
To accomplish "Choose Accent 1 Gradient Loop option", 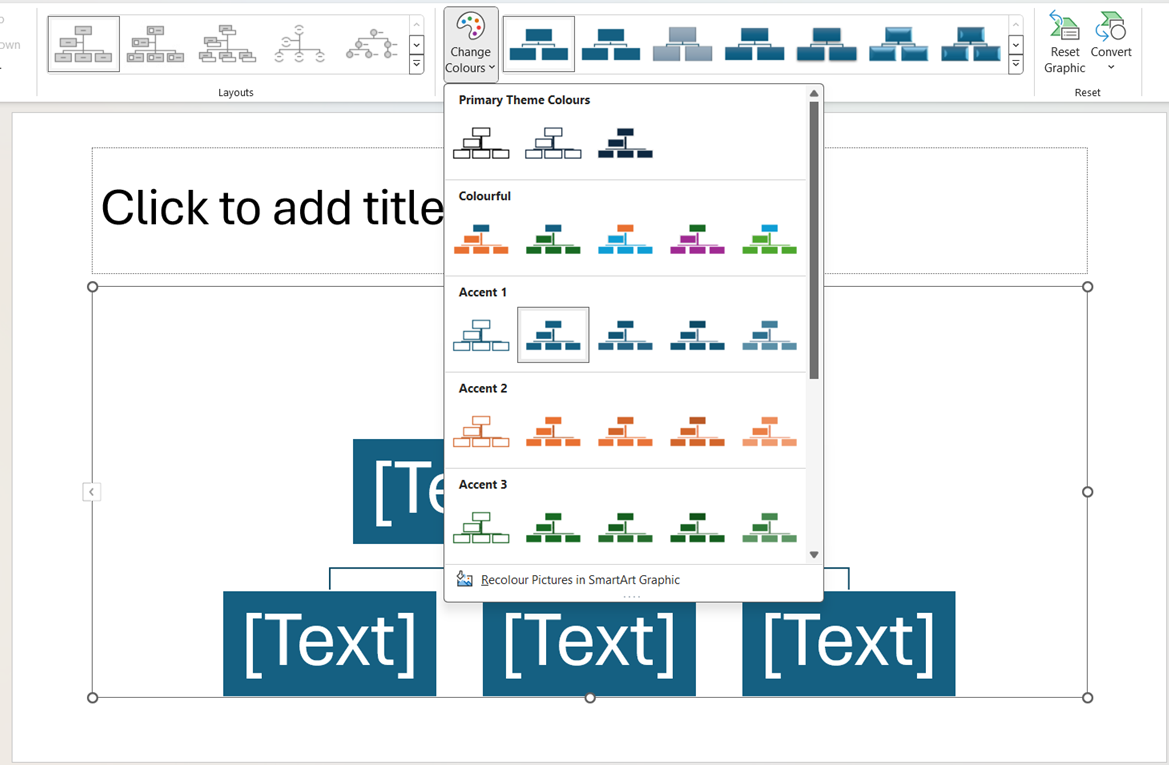I will [697, 336].
